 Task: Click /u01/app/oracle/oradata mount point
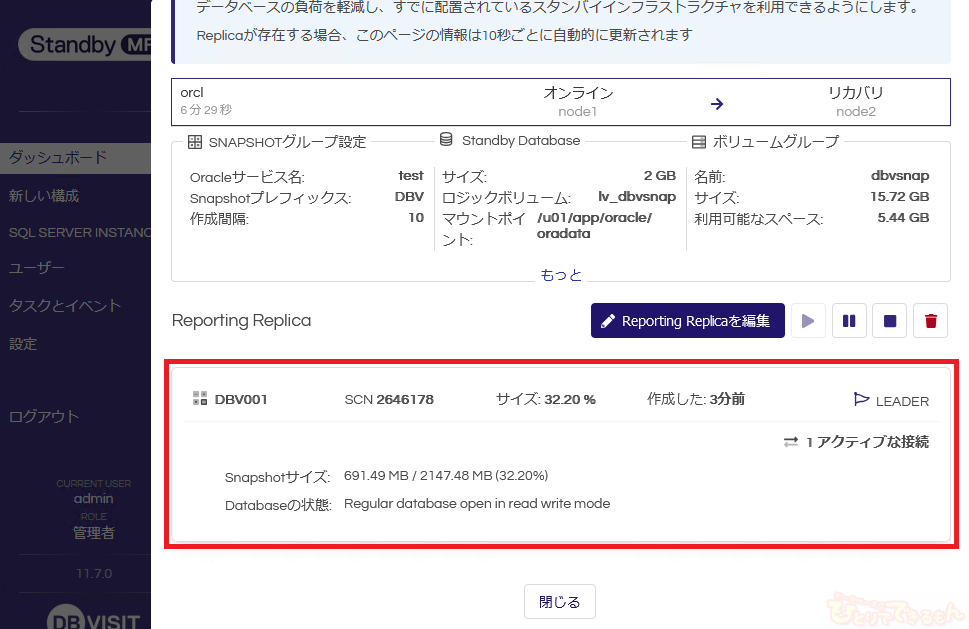click(594, 226)
